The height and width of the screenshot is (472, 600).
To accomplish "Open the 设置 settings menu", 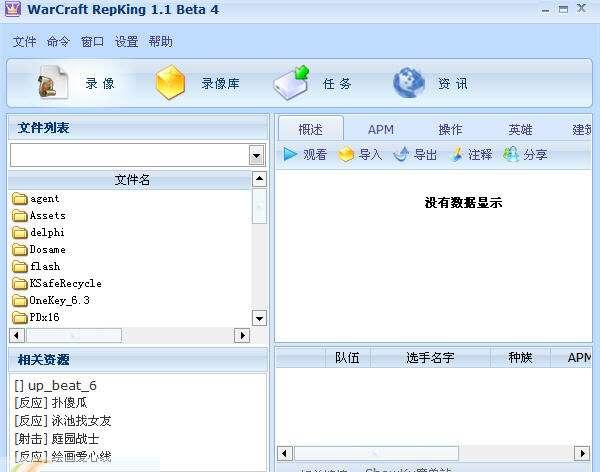I will [x=126, y=42].
